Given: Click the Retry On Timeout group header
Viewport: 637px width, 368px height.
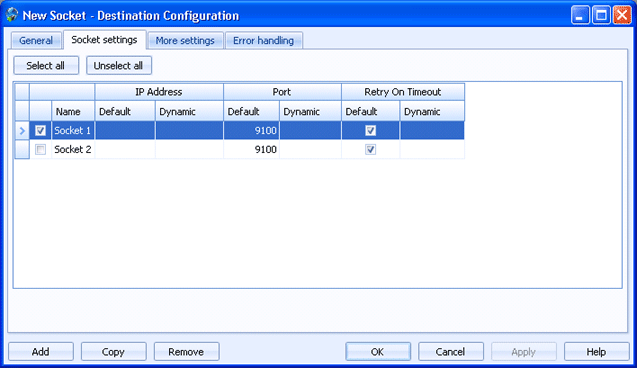Looking at the screenshot, I should (403, 92).
